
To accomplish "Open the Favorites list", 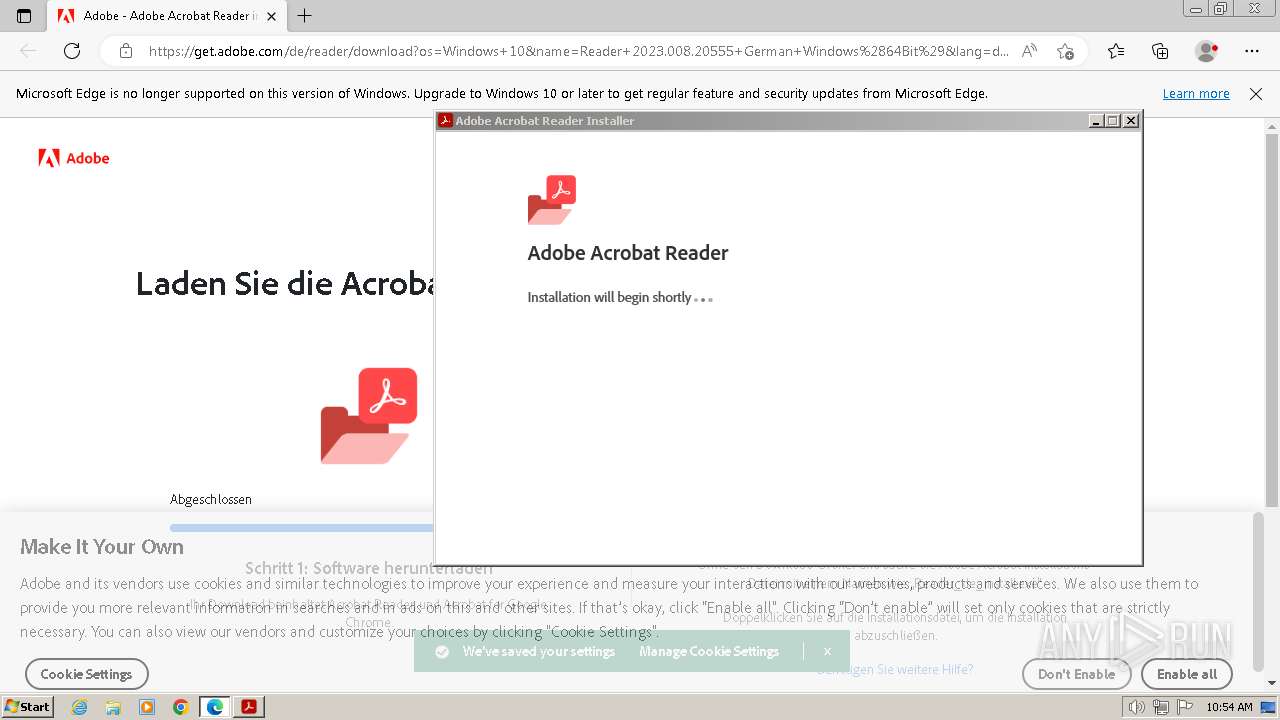I will pos(1116,51).
